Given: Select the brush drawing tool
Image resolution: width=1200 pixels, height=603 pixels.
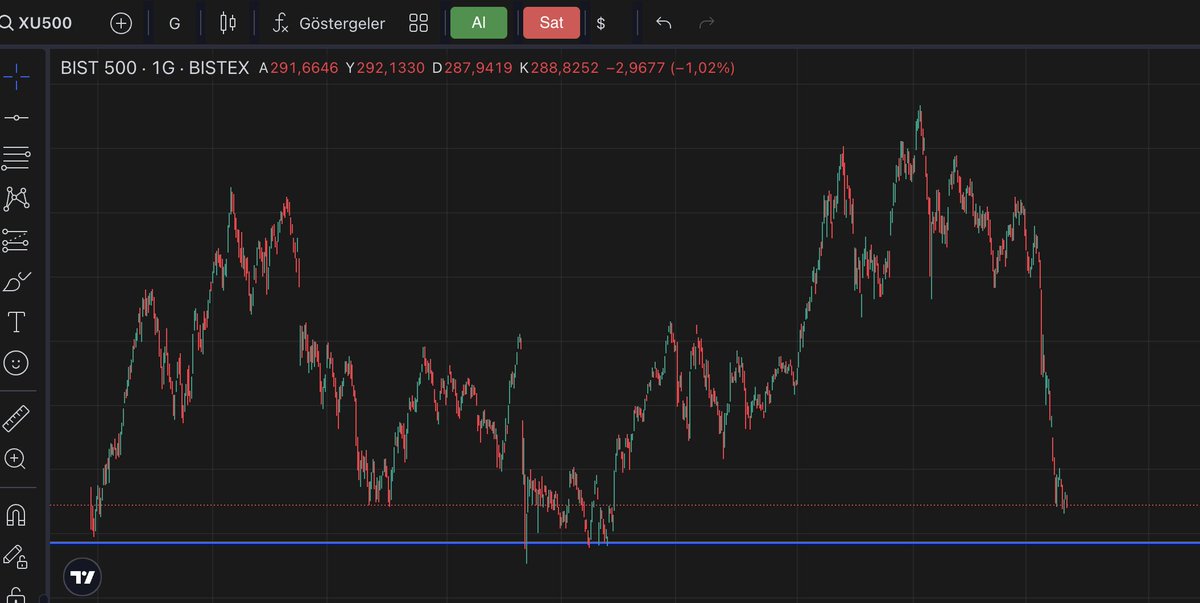Looking at the screenshot, I should (x=15, y=282).
